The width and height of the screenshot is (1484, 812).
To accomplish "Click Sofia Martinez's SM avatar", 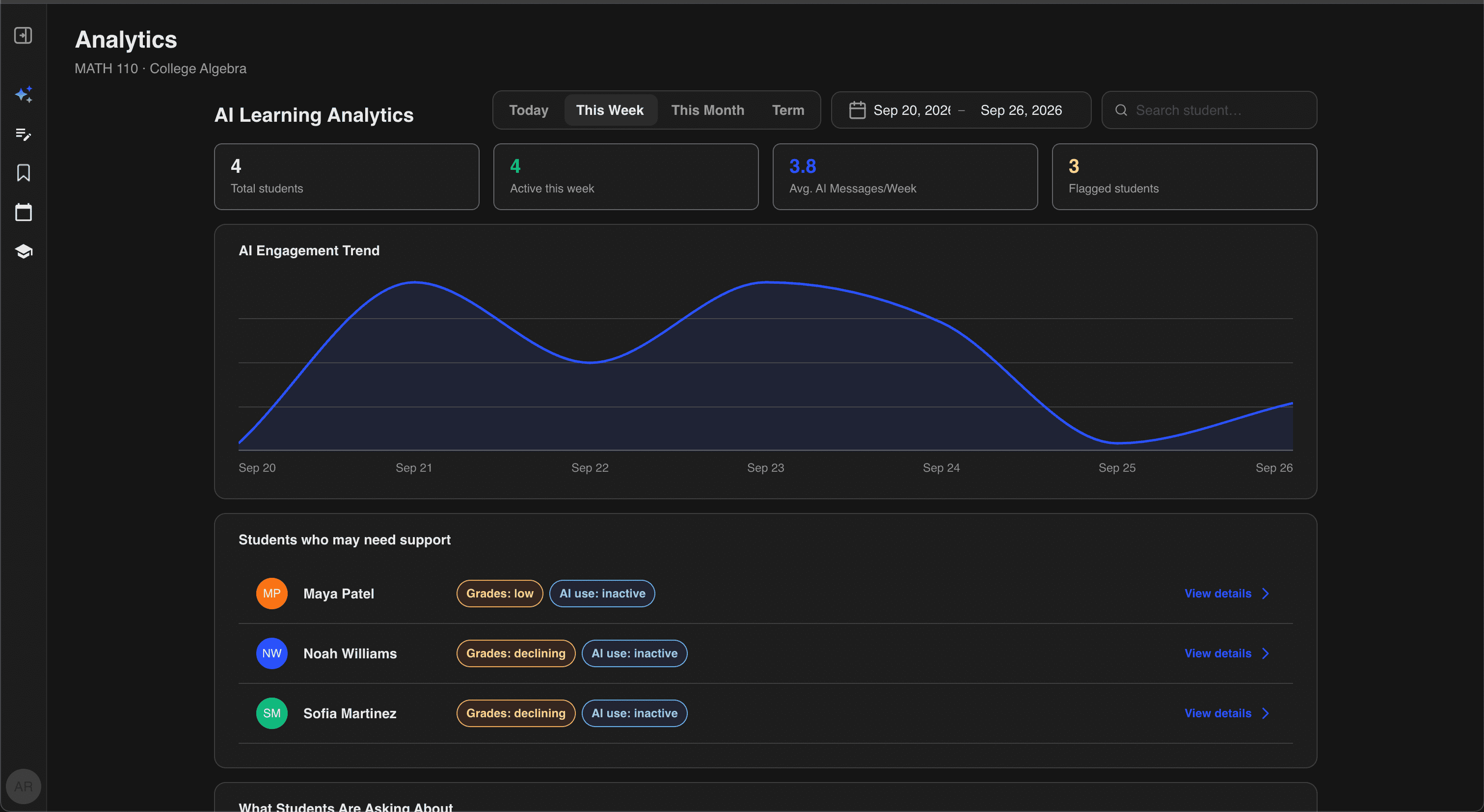I will pos(272,713).
